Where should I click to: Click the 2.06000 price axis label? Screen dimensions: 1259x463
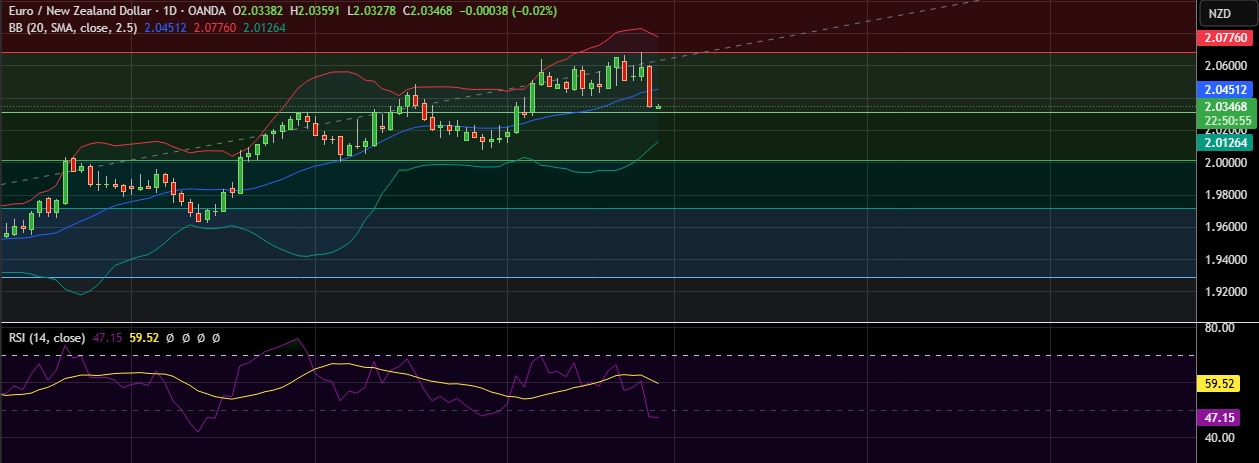pos(1224,65)
